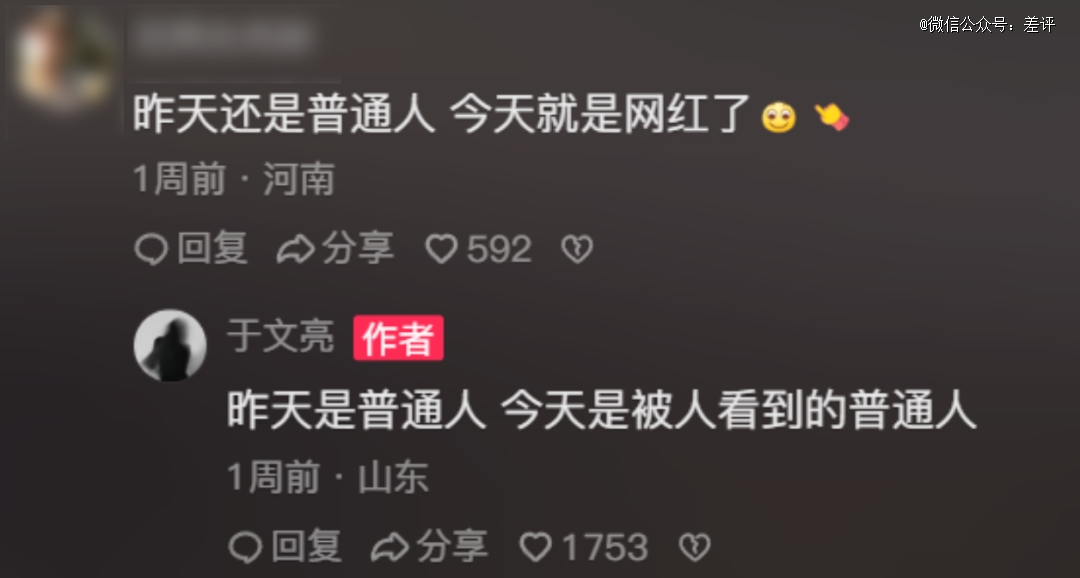The height and width of the screenshot is (578, 1080).
Task: Click 分享 text under 于文亮's reply
Action: [453, 546]
